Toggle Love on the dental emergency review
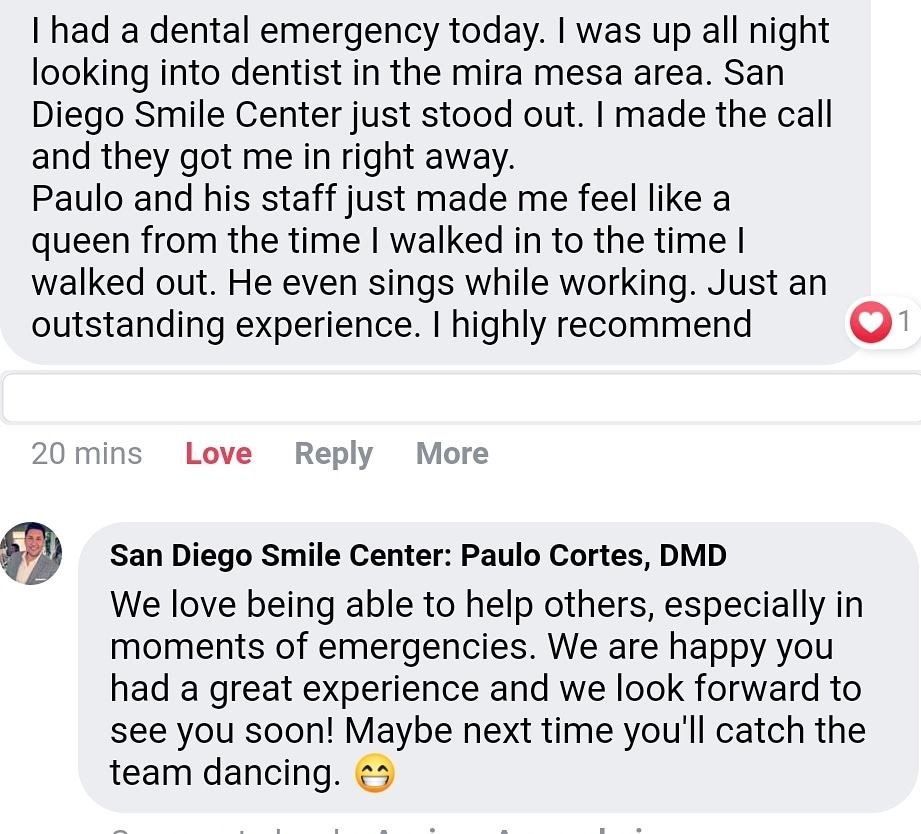This screenshot has height=834, width=921. pos(218,454)
